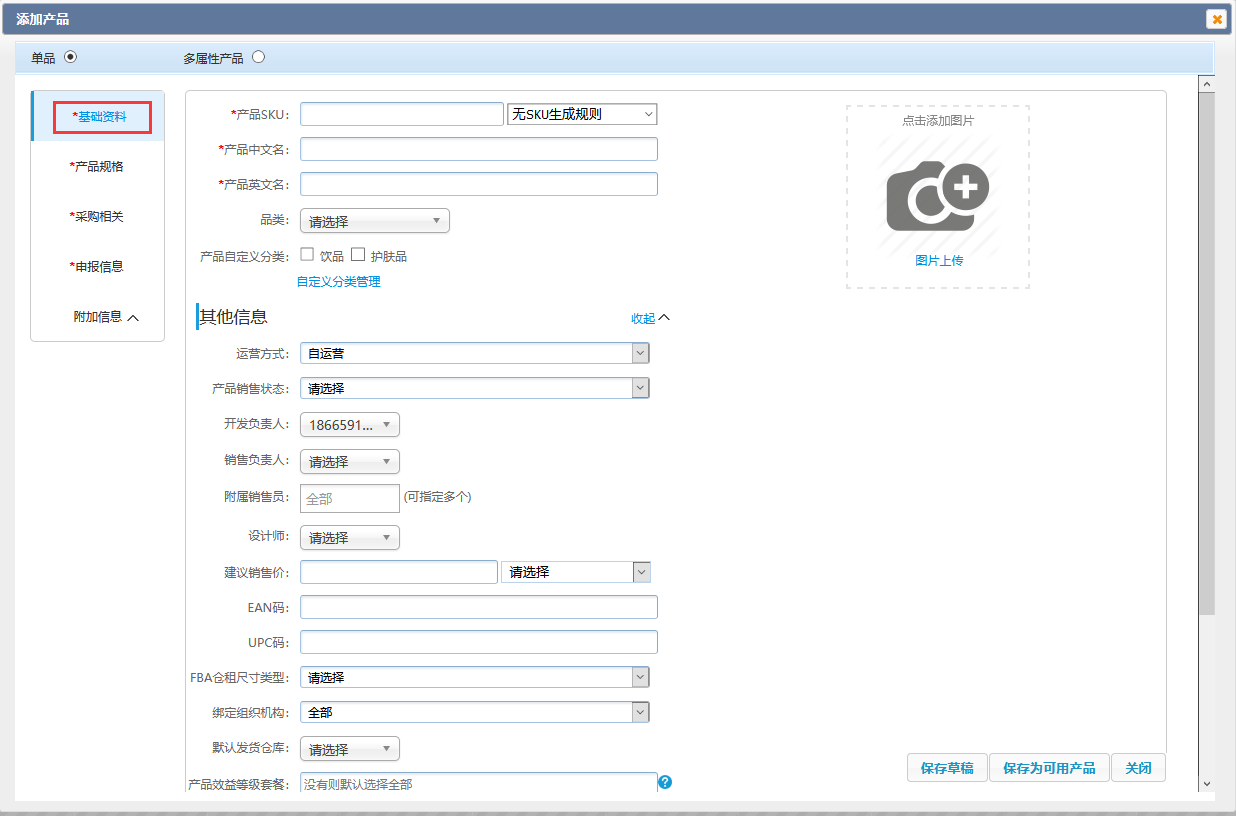Image resolution: width=1236 pixels, height=816 pixels.
Task: Switch to 采购相关 tab
Action: pos(98,217)
